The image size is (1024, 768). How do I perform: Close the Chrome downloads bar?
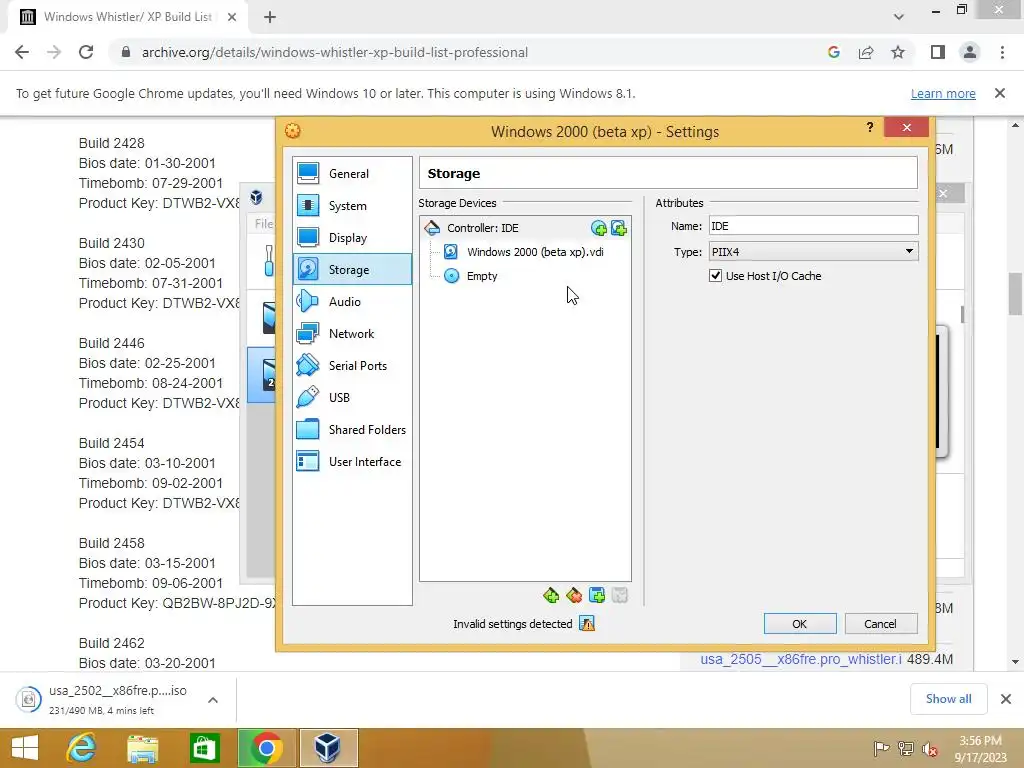1006,699
